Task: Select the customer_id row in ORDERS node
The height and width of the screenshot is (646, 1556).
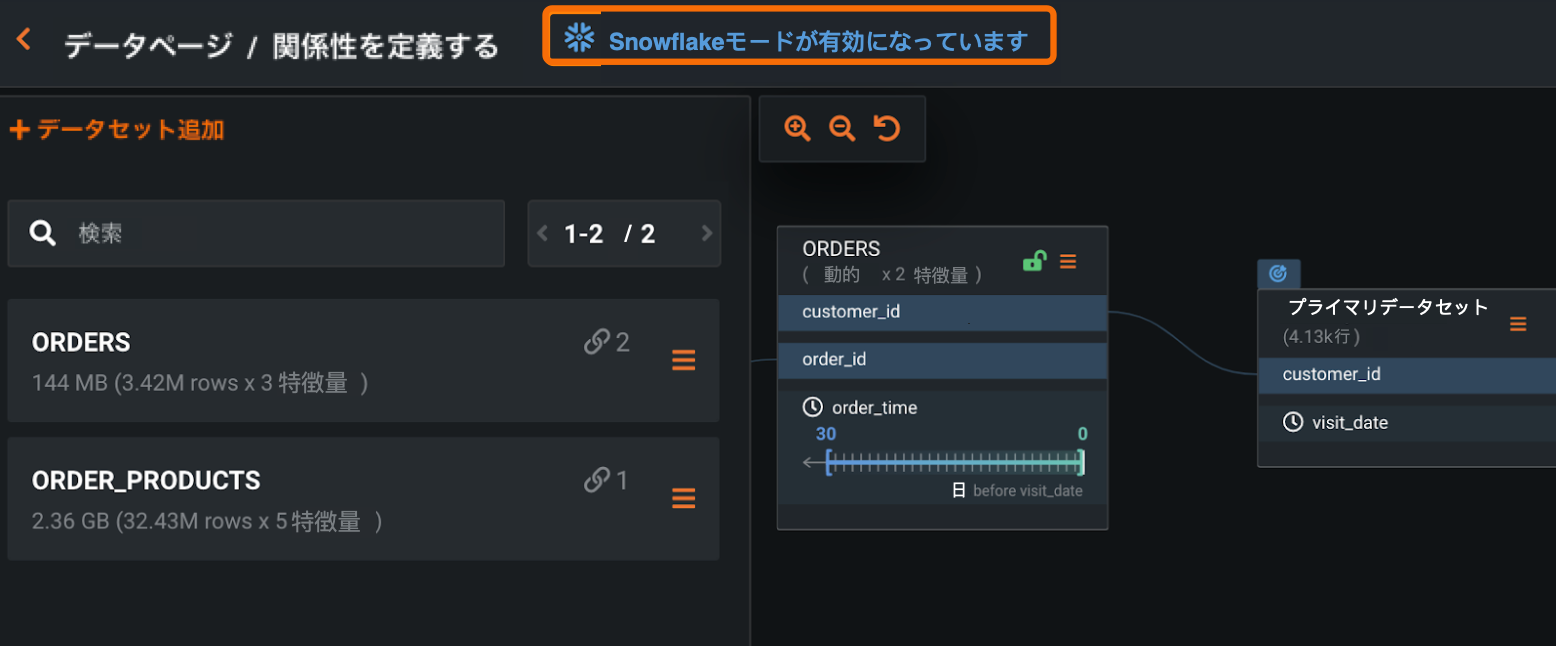Action: 942,312
